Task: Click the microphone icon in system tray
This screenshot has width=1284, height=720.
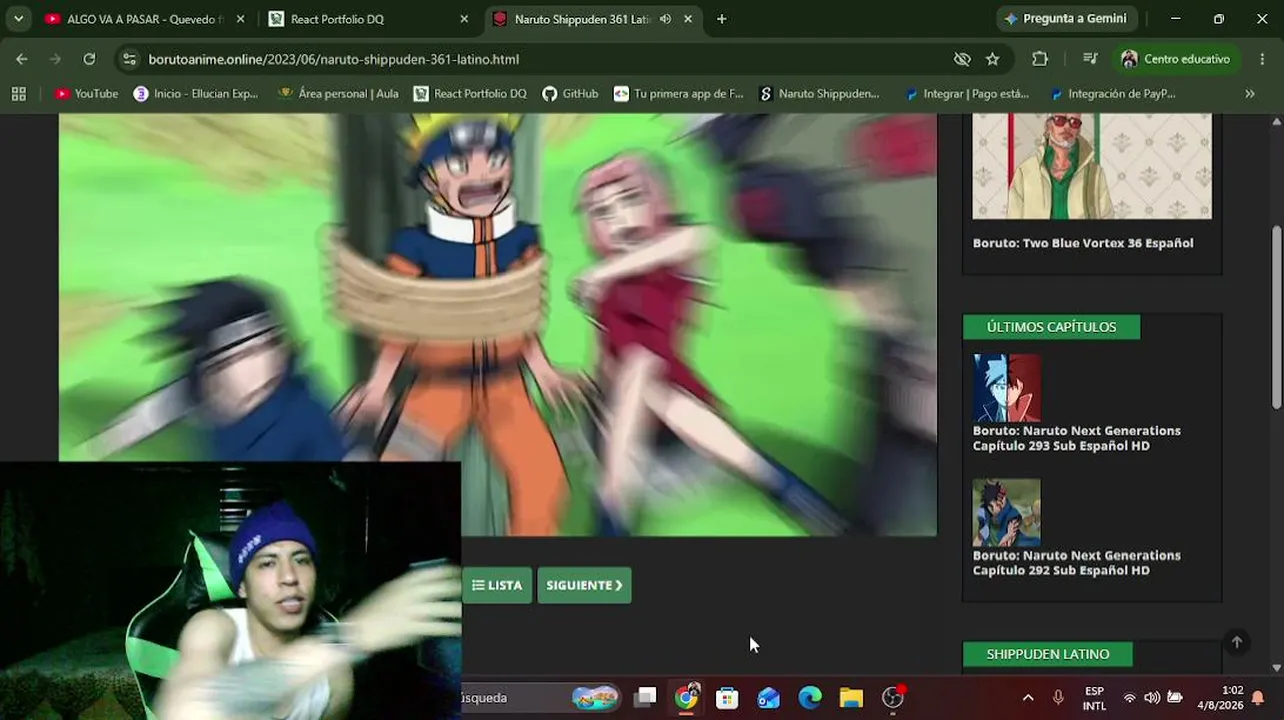Action: tap(1058, 697)
